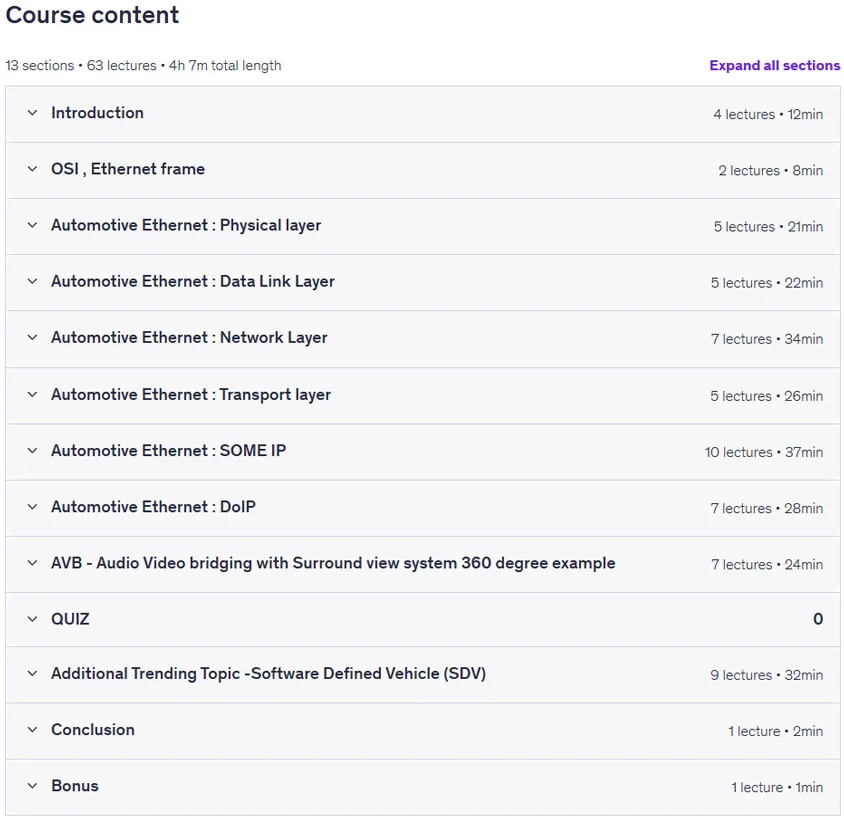This screenshot has width=844, height=818.
Task: Click Expand all sections link
Action: pos(774,65)
